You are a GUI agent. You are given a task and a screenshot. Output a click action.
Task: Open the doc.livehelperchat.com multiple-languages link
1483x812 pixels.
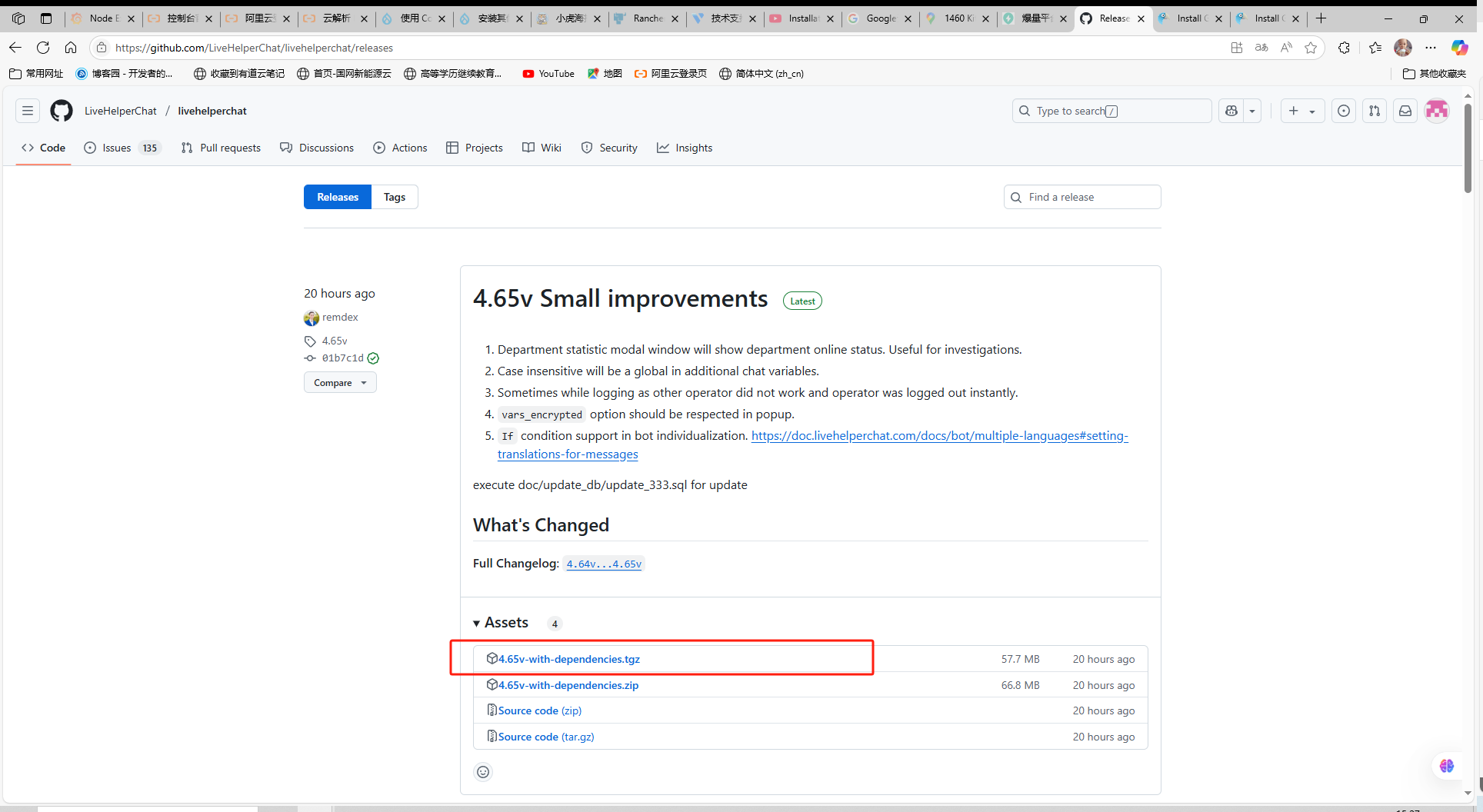tap(813, 444)
